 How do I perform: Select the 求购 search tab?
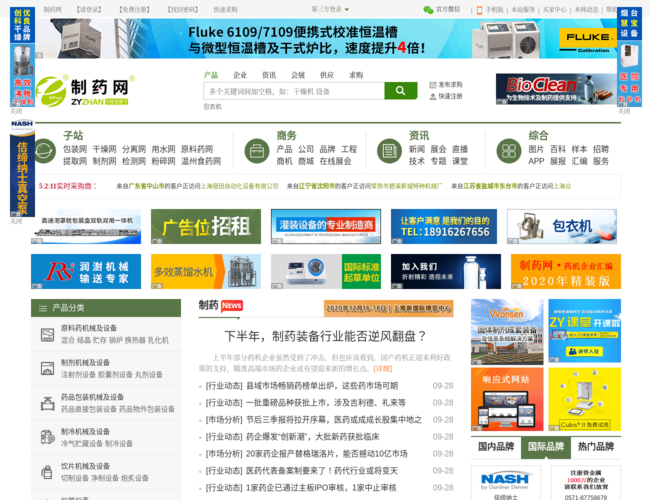(356, 75)
